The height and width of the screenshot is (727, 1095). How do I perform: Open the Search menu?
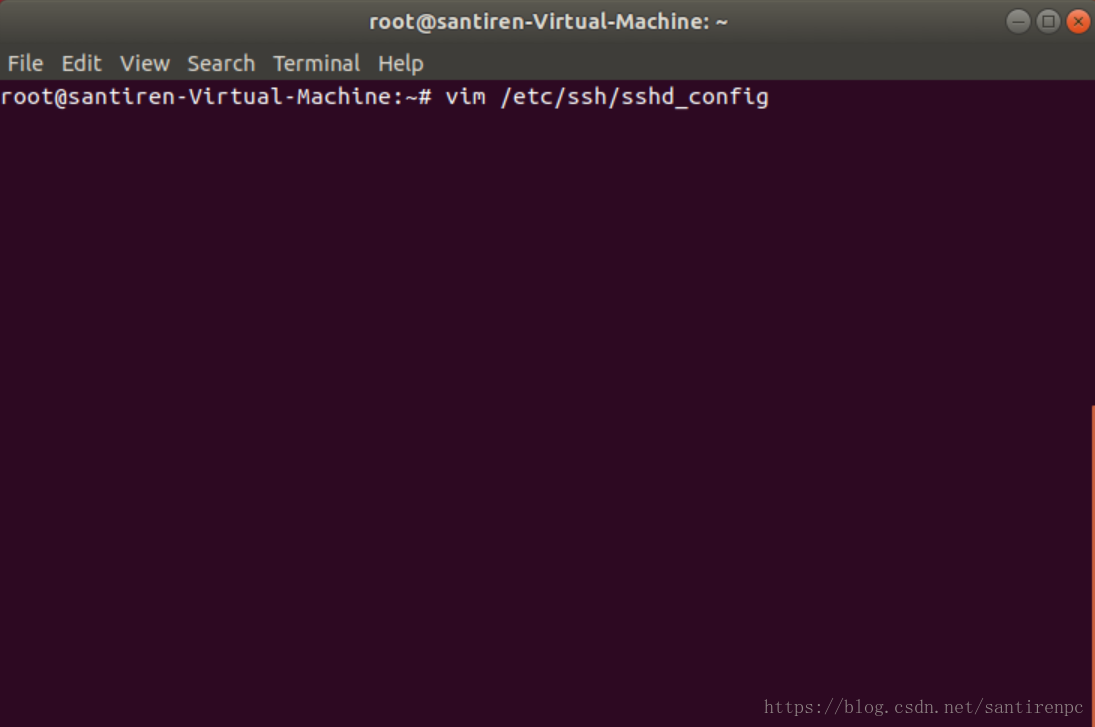220,63
